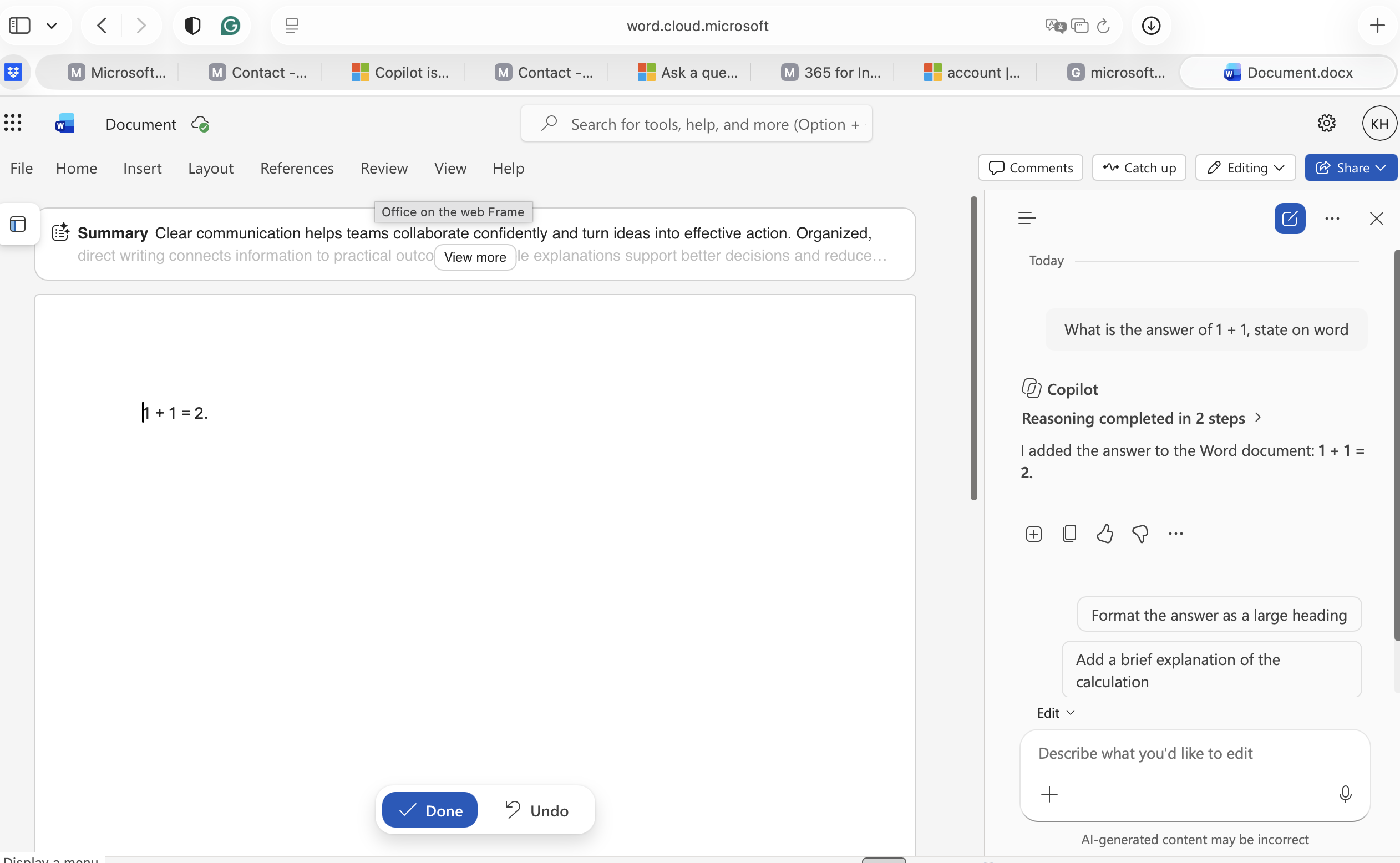
Task: Open Safari downloads button
Action: click(x=1150, y=26)
